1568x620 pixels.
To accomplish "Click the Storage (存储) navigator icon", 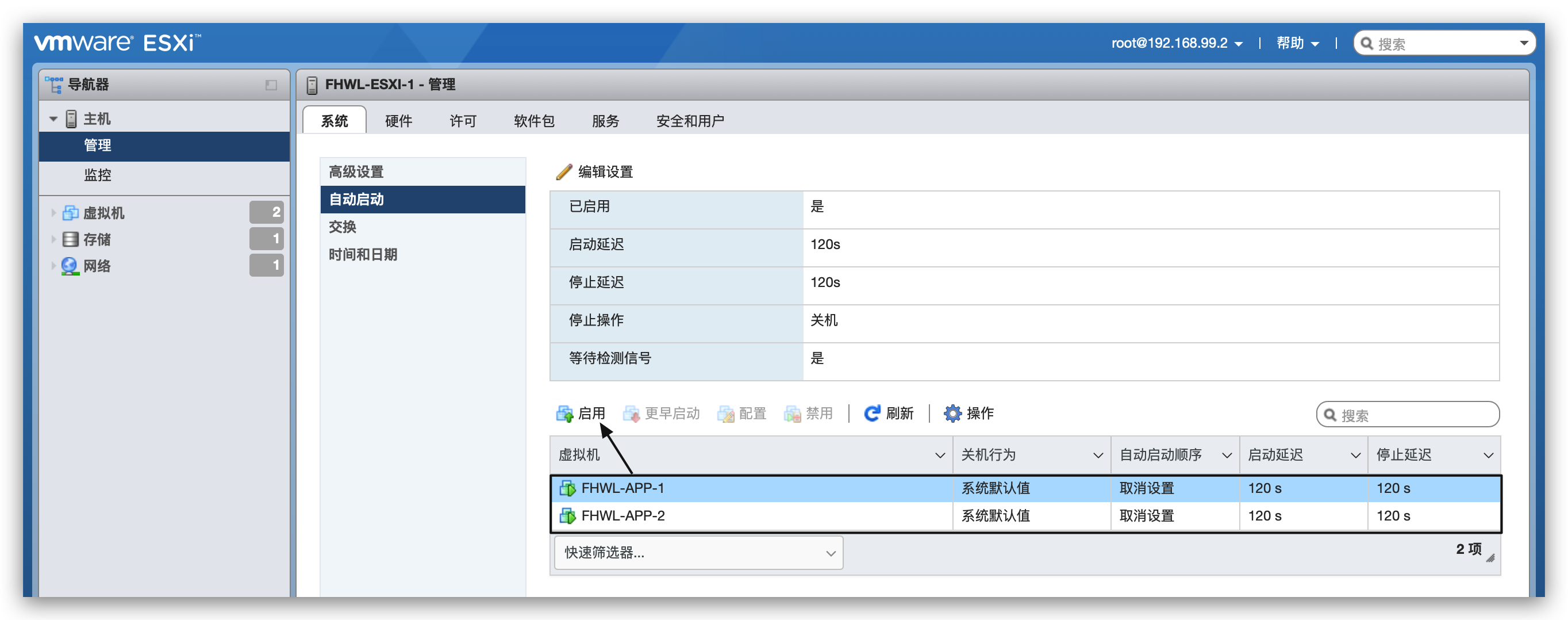I will click(x=71, y=239).
